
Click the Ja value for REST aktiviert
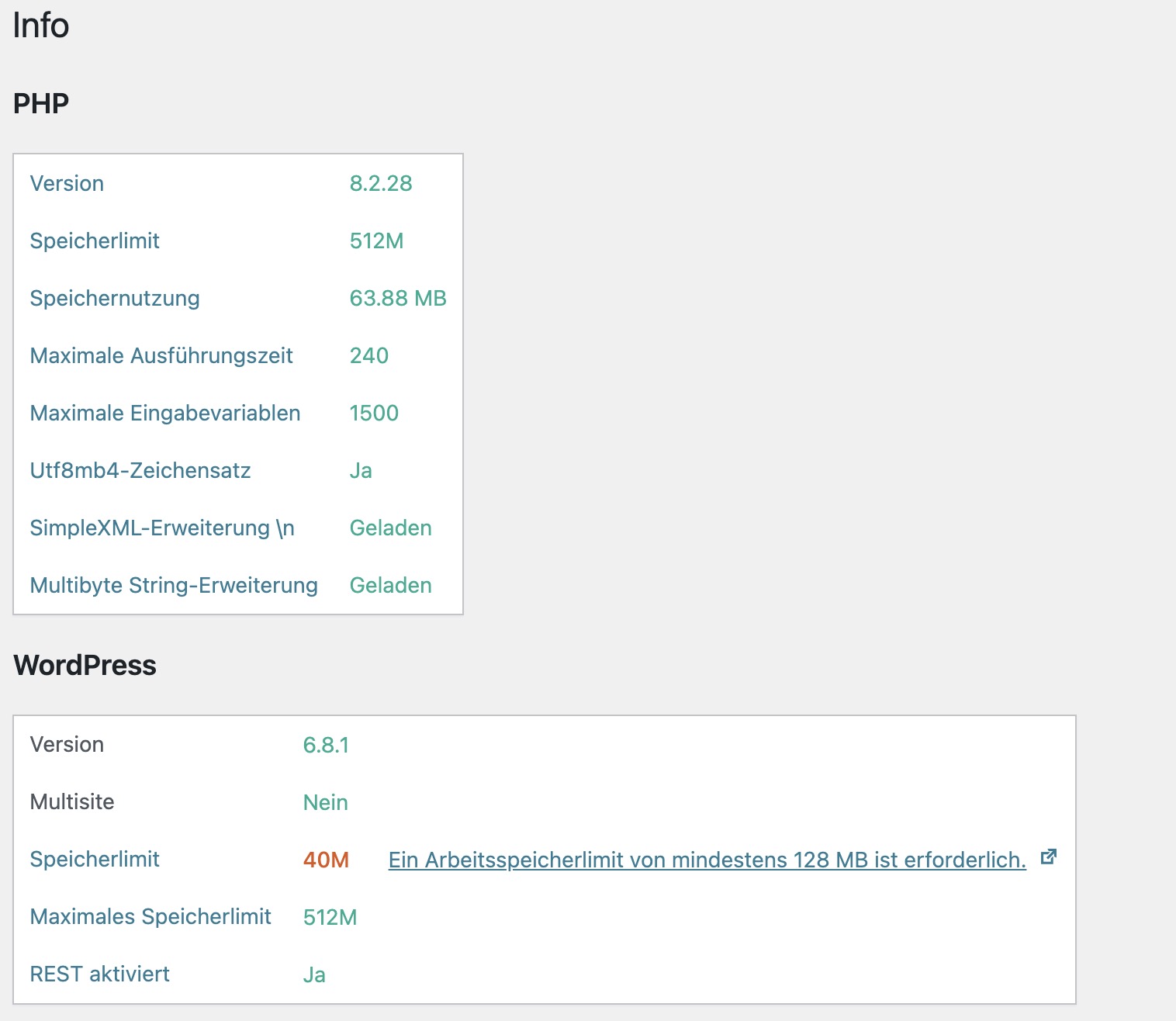click(314, 974)
